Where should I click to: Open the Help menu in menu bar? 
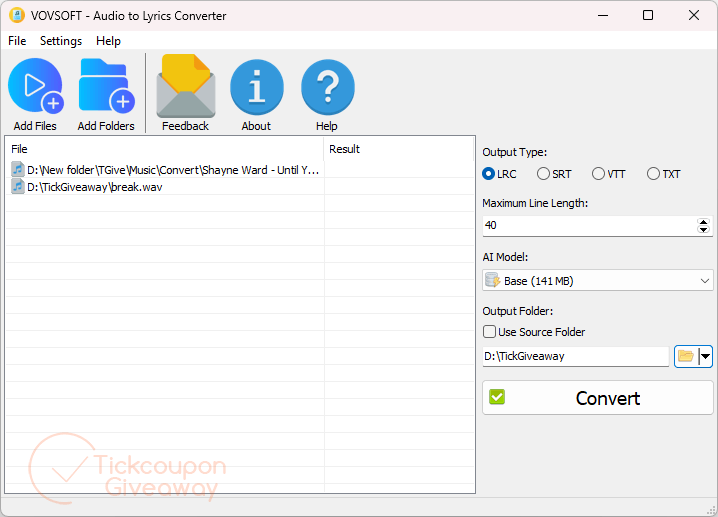(109, 41)
